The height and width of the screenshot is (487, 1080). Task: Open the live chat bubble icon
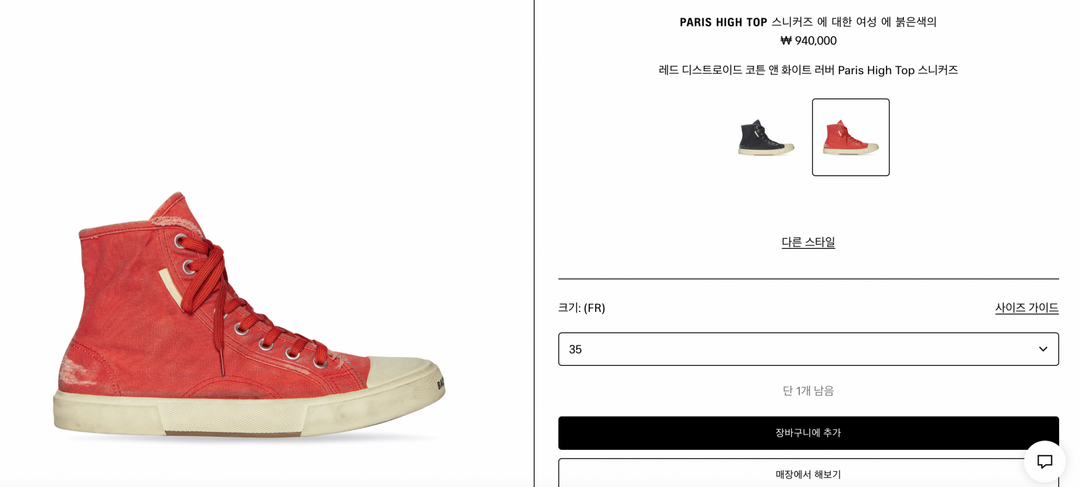click(1044, 461)
